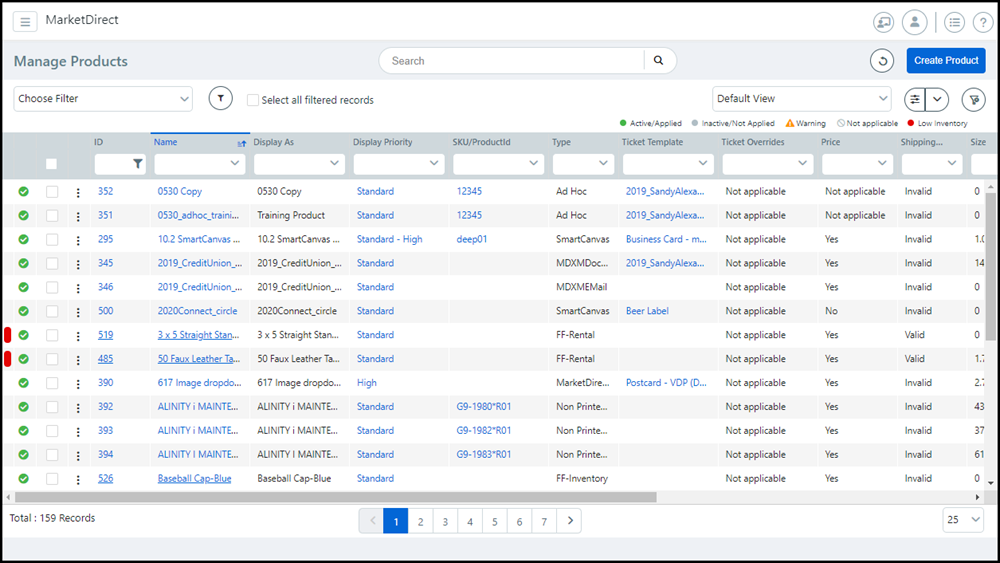Click the refresh circular arrow icon
The height and width of the screenshot is (563, 1000).
[x=882, y=61]
